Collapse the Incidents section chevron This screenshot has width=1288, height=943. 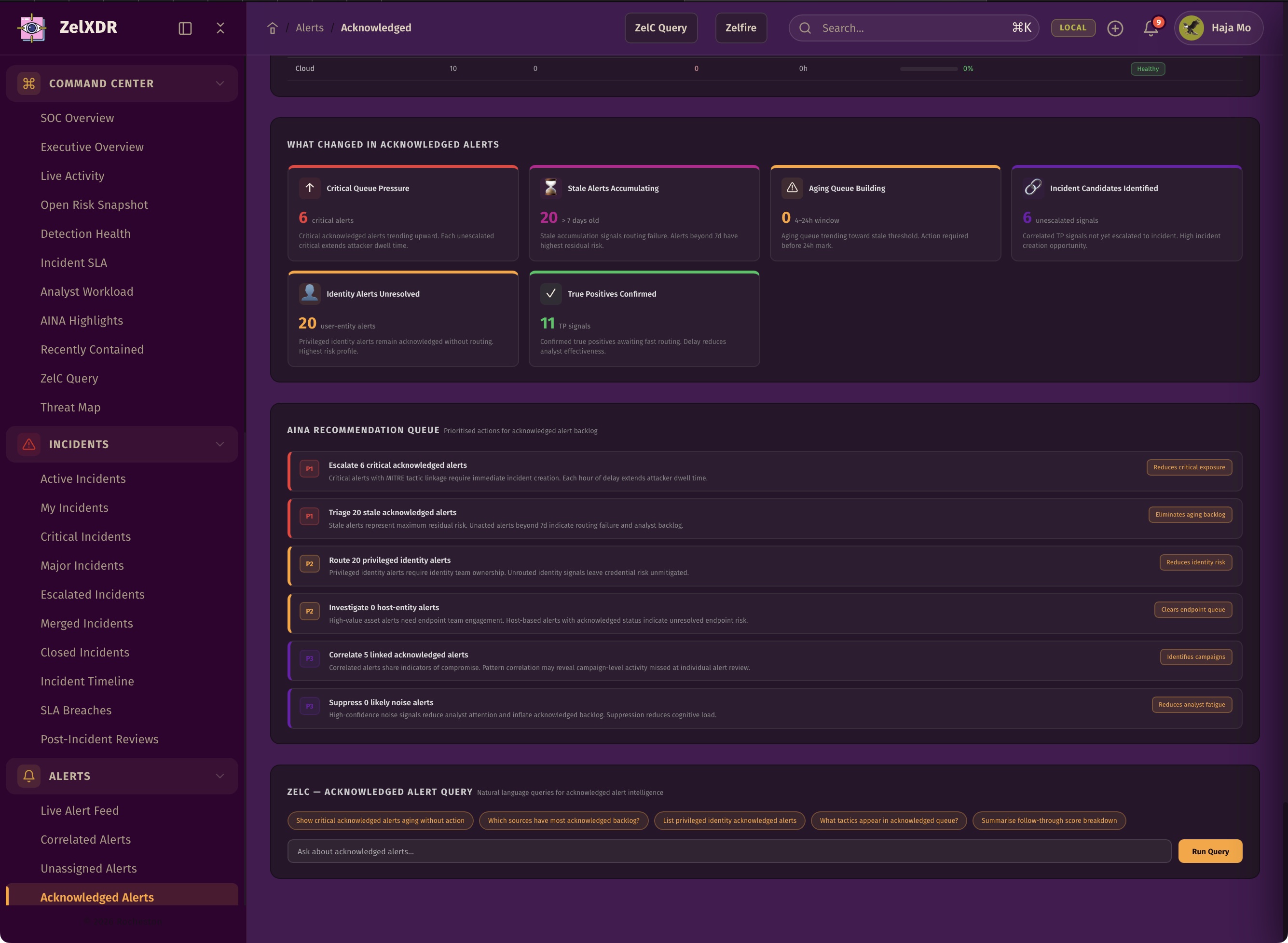coord(220,444)
